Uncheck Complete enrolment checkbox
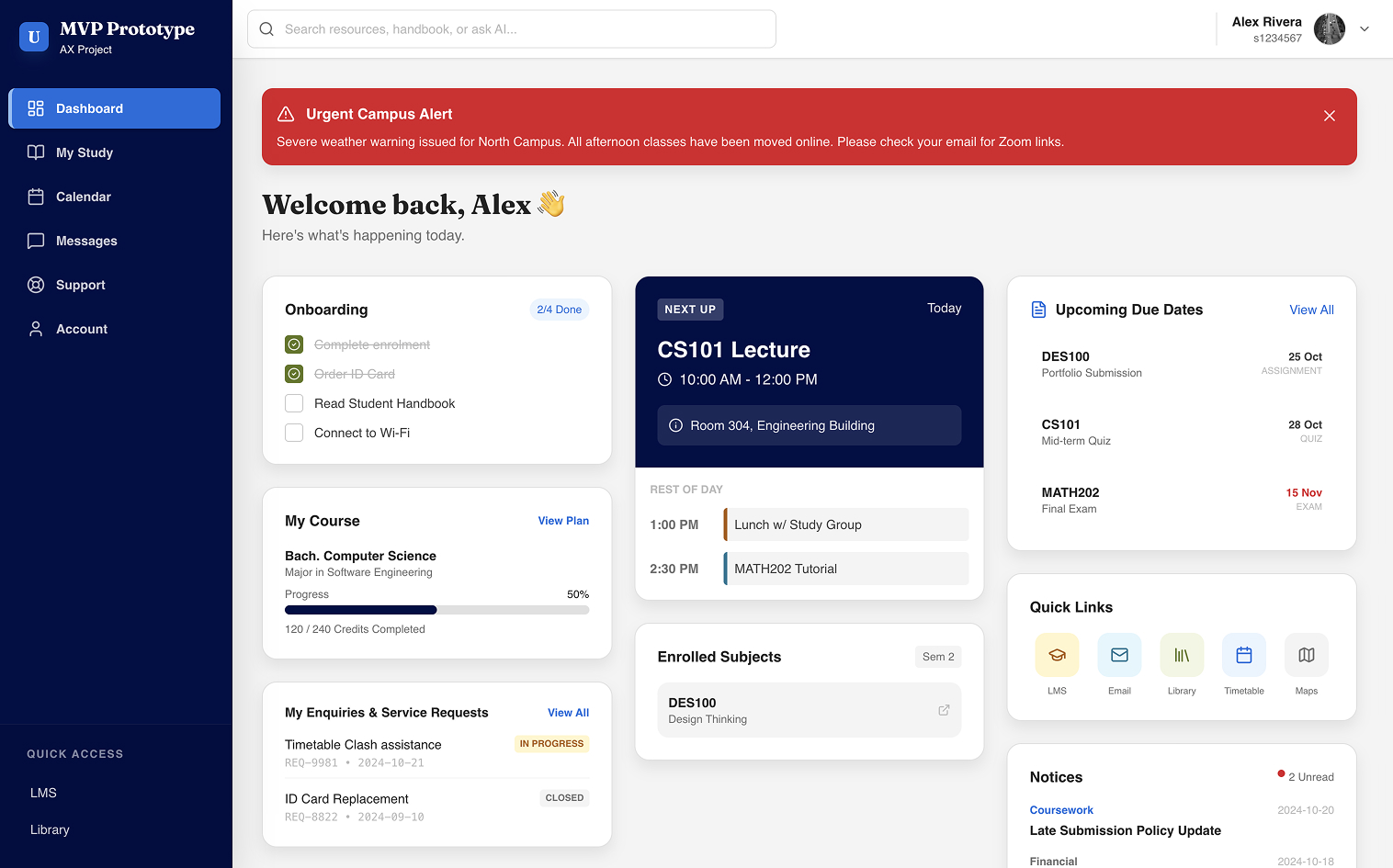 click(294, 344)
